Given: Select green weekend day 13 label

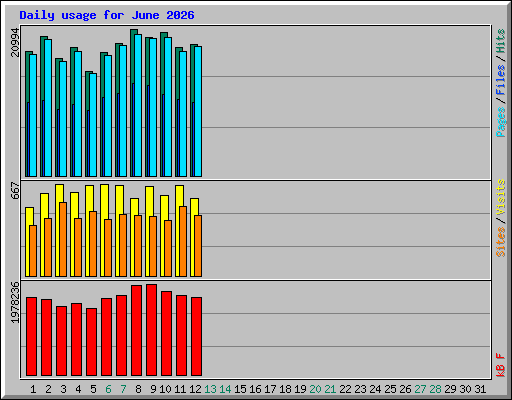Looking at the screenshot, I should point(210,389).
